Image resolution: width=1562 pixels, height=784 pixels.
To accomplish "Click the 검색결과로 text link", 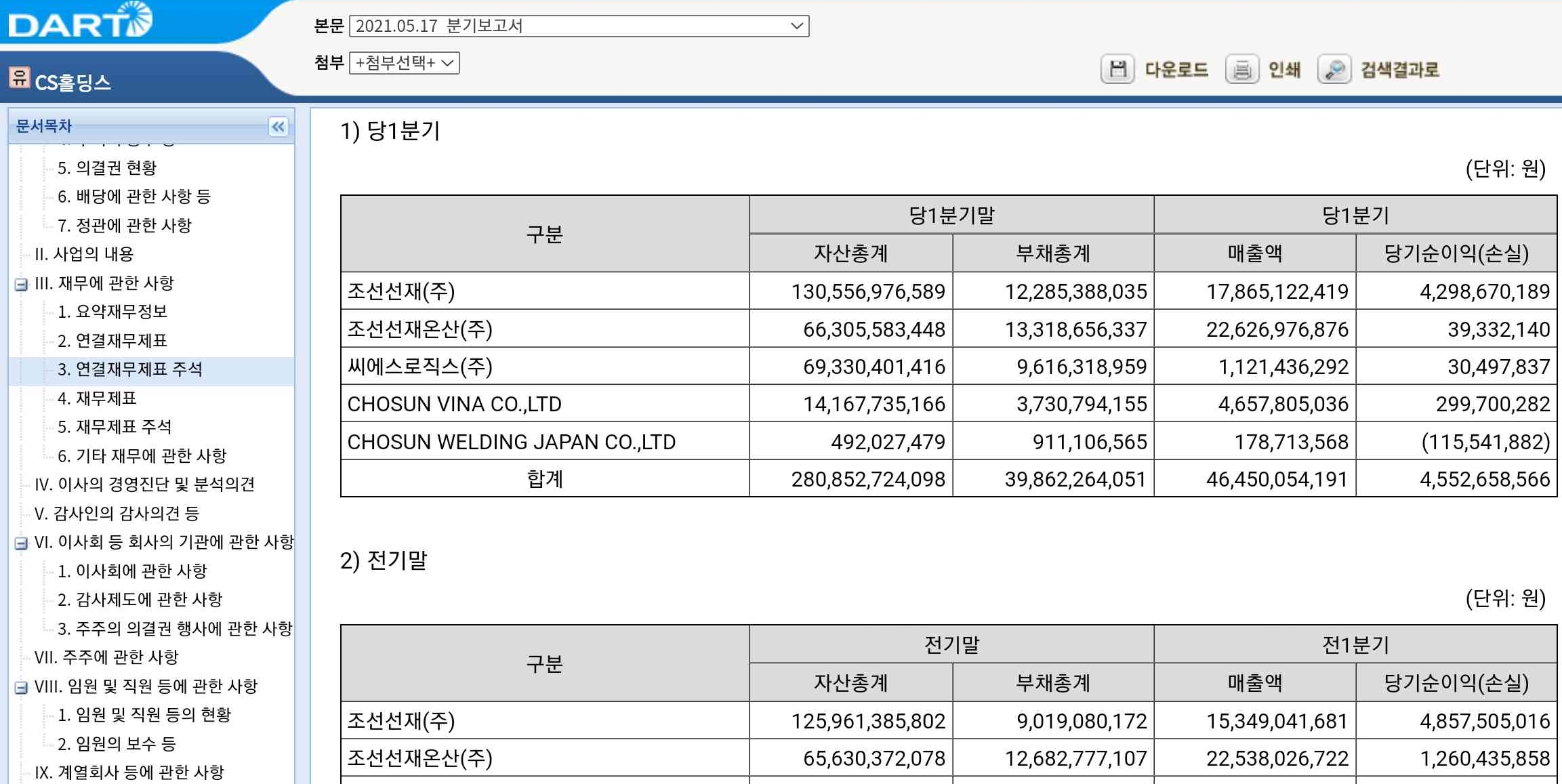I will pyautogui.click(x=1399, y=70).
